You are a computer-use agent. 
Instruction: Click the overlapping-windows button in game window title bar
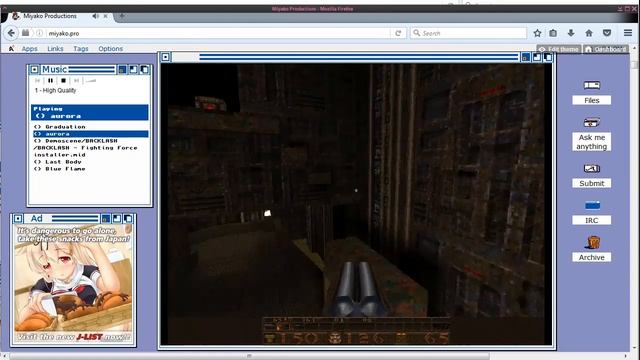548,57
